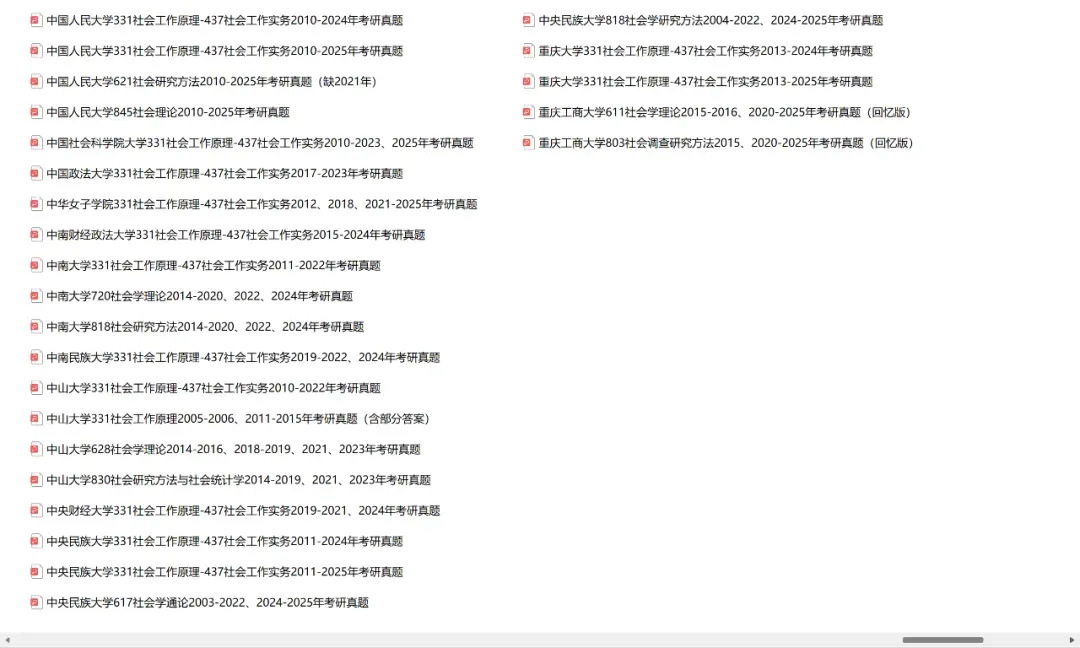Viewport: 1080px width, 648px height.
Task: Select file name 中国人民大学845社会理论2010-2025年考研真题
Action: 168,112
